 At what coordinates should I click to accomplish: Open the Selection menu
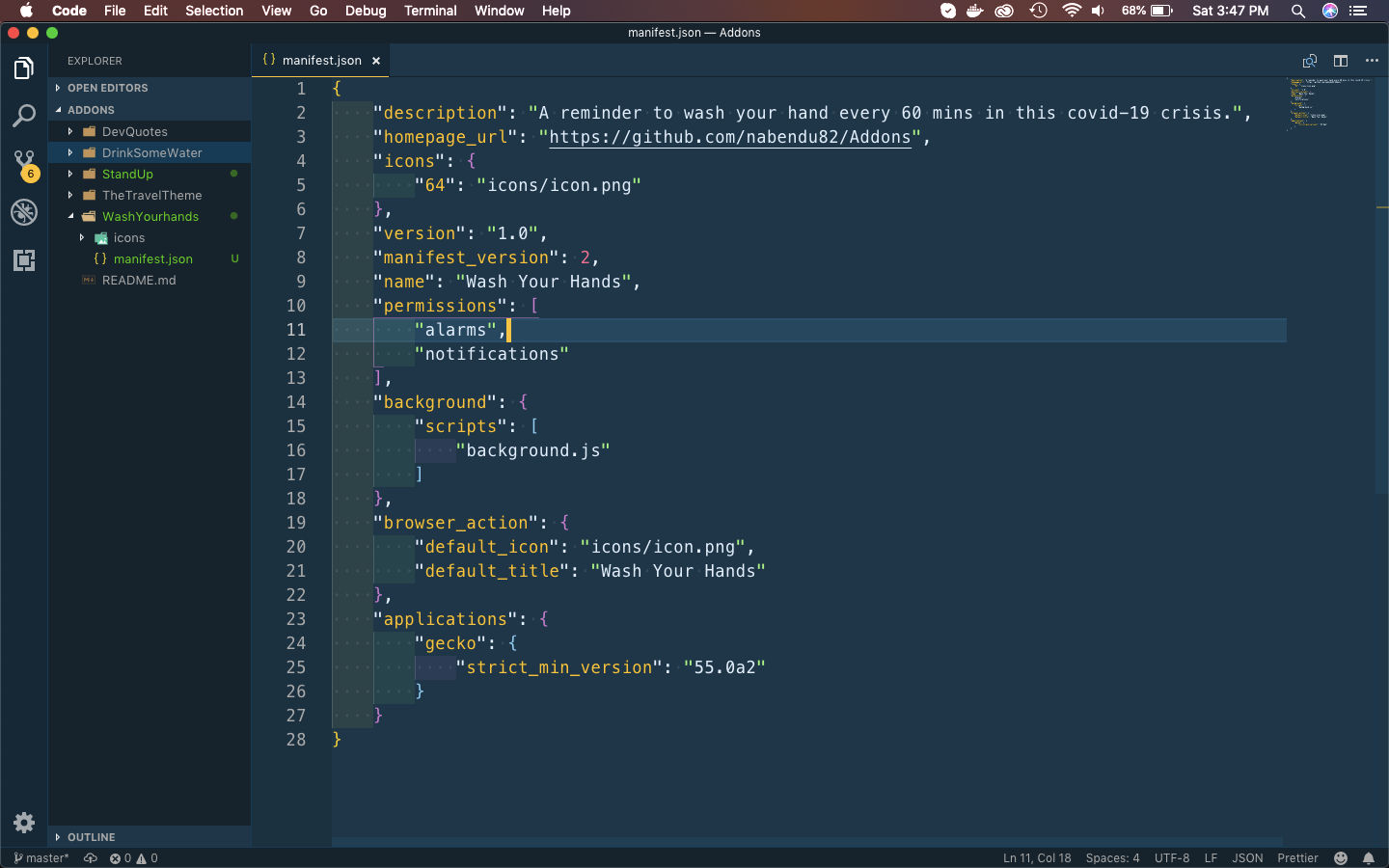214,11
